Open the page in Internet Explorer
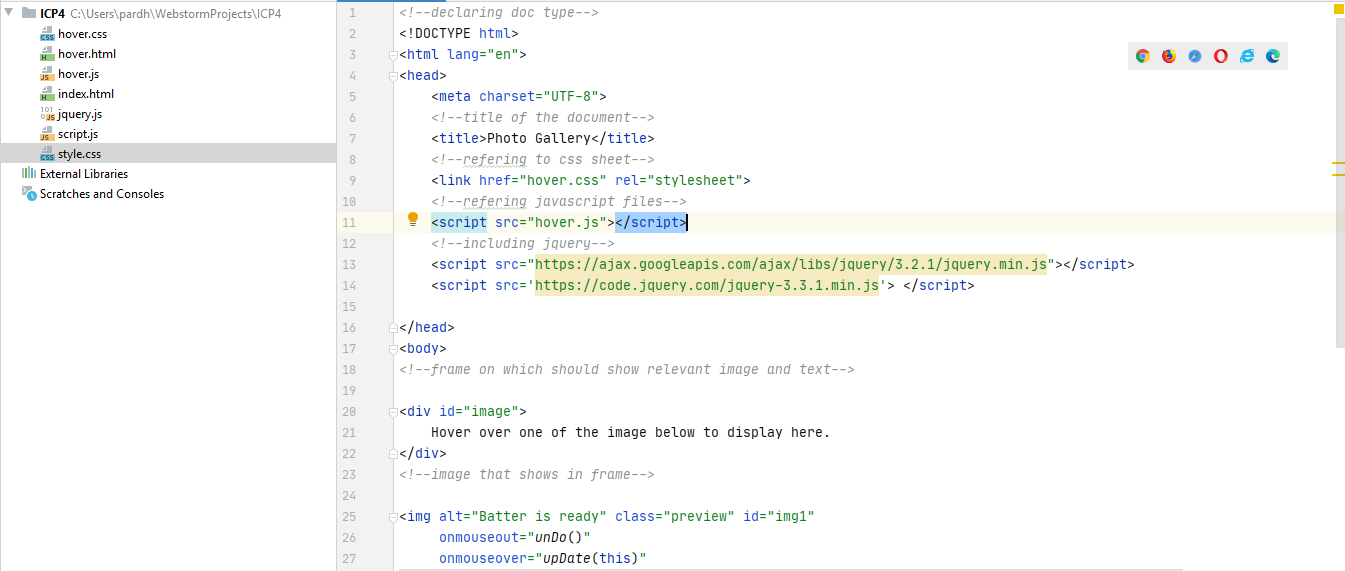1345x571 pixels. click(x=1247, y=56)
